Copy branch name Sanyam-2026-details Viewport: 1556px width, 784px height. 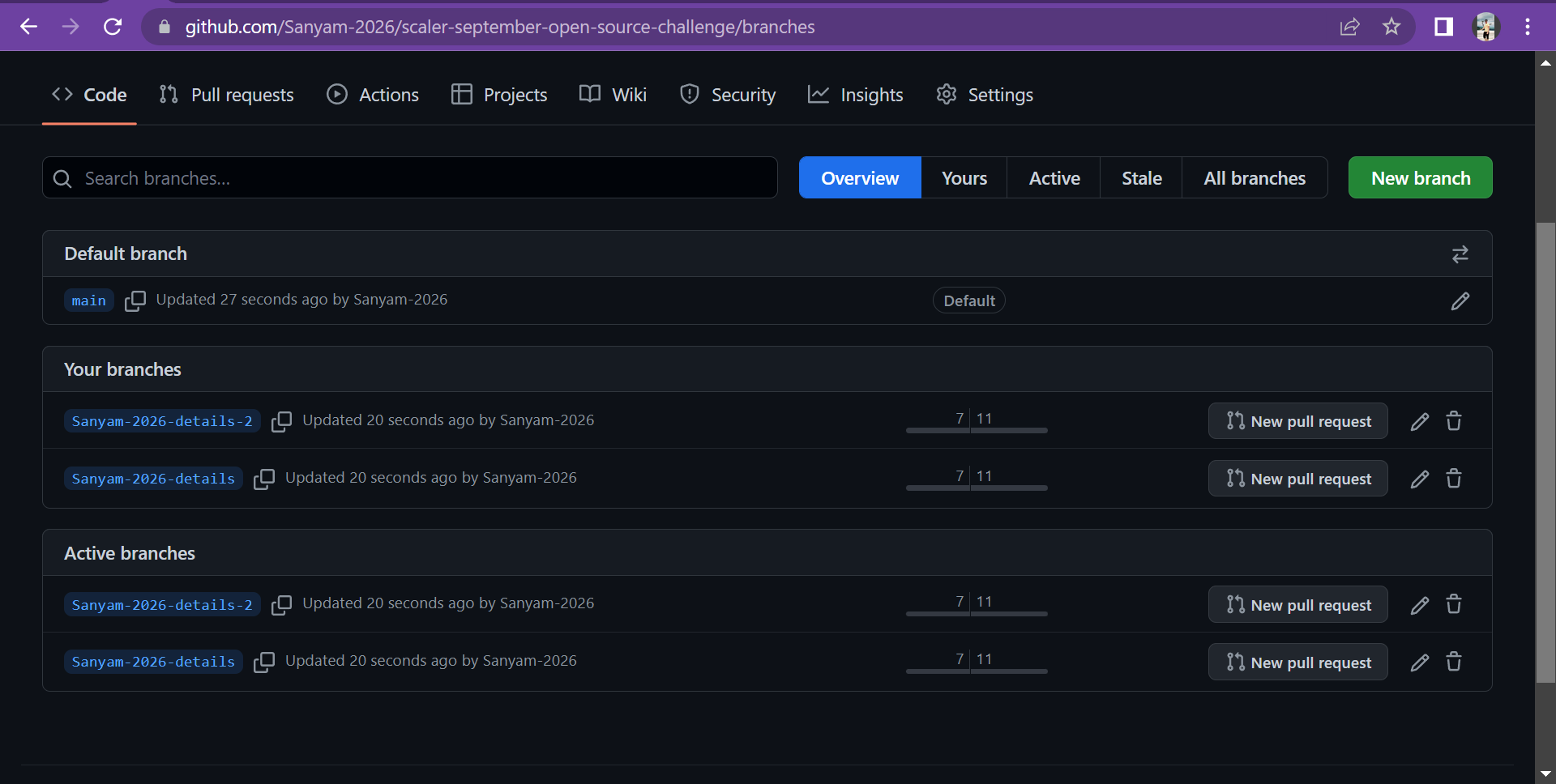264,479
